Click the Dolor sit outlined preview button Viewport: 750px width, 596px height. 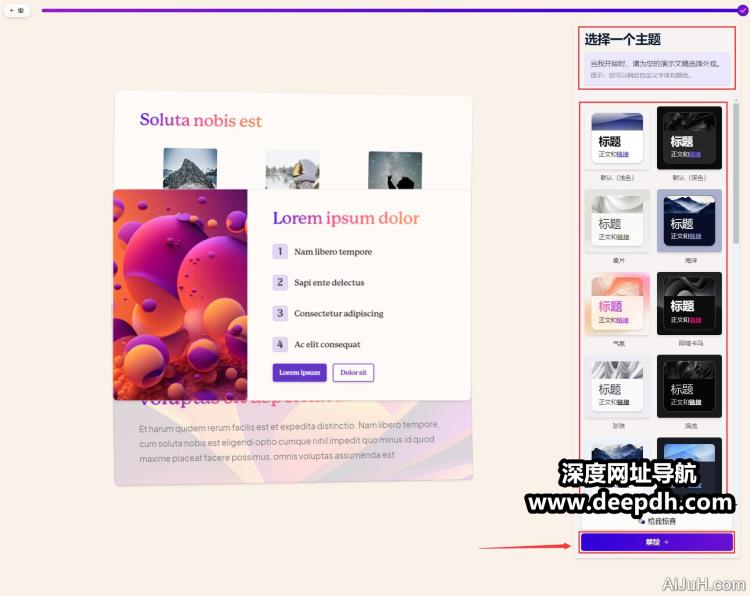coord(353,373)
